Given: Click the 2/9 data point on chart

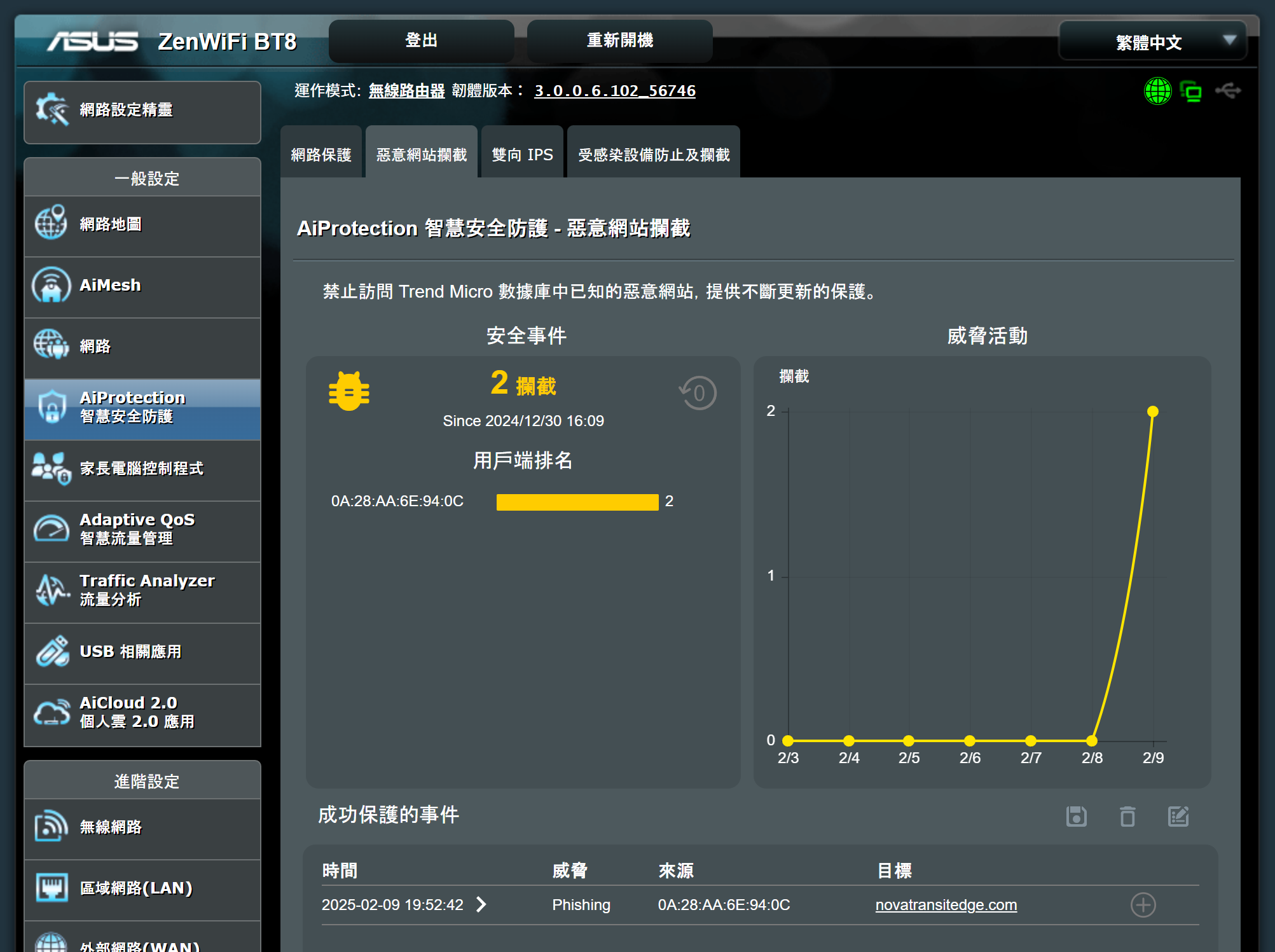Looking at the screenshot, I should tap(1152, 411).
